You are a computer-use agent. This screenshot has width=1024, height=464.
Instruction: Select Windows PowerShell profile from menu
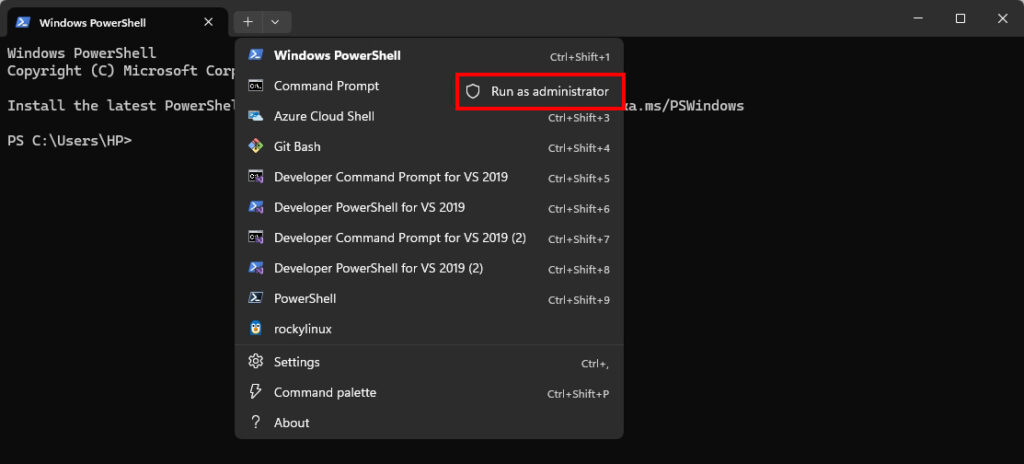pos(429,56)
